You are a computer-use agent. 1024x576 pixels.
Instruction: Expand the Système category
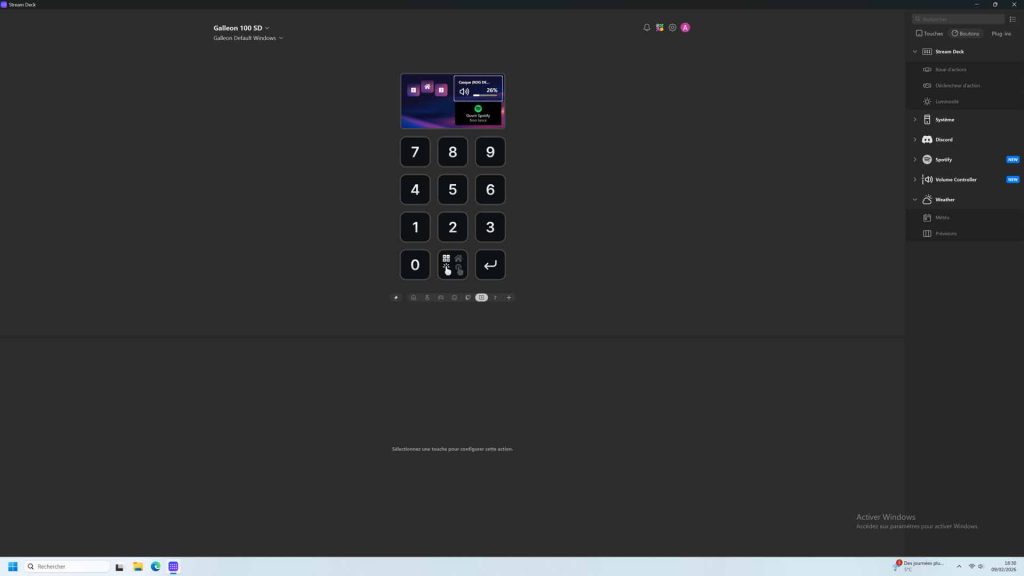tap(914, 119)
